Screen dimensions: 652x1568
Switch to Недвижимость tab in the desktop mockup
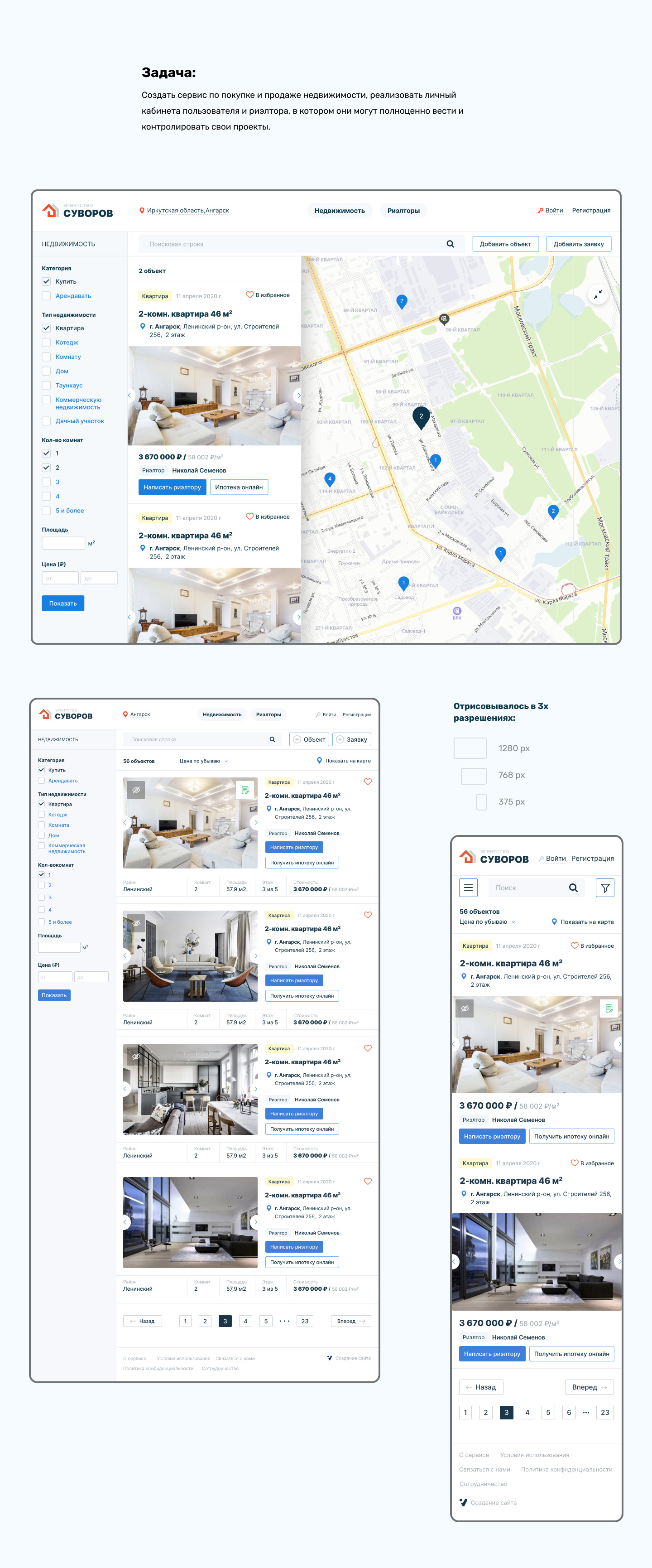pyautogui.click(x=340, y=211)
